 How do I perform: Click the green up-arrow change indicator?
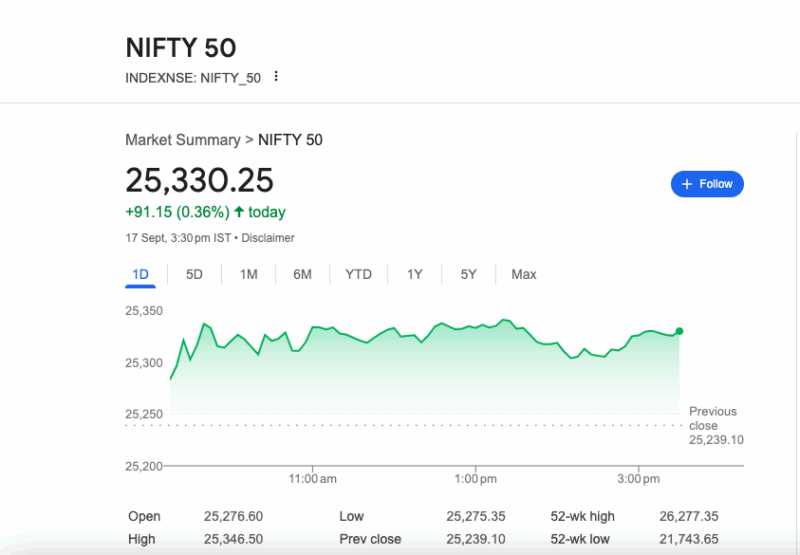click(239, 212)
